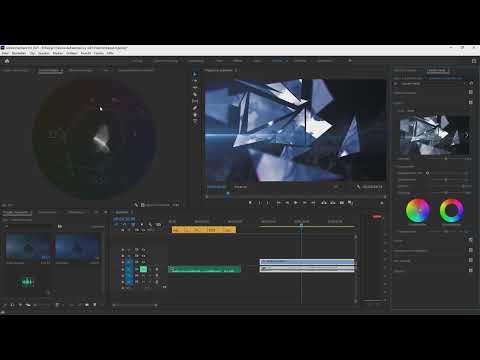
Task: Toggle the active green audio track mute button
Action: pos(143,269)
